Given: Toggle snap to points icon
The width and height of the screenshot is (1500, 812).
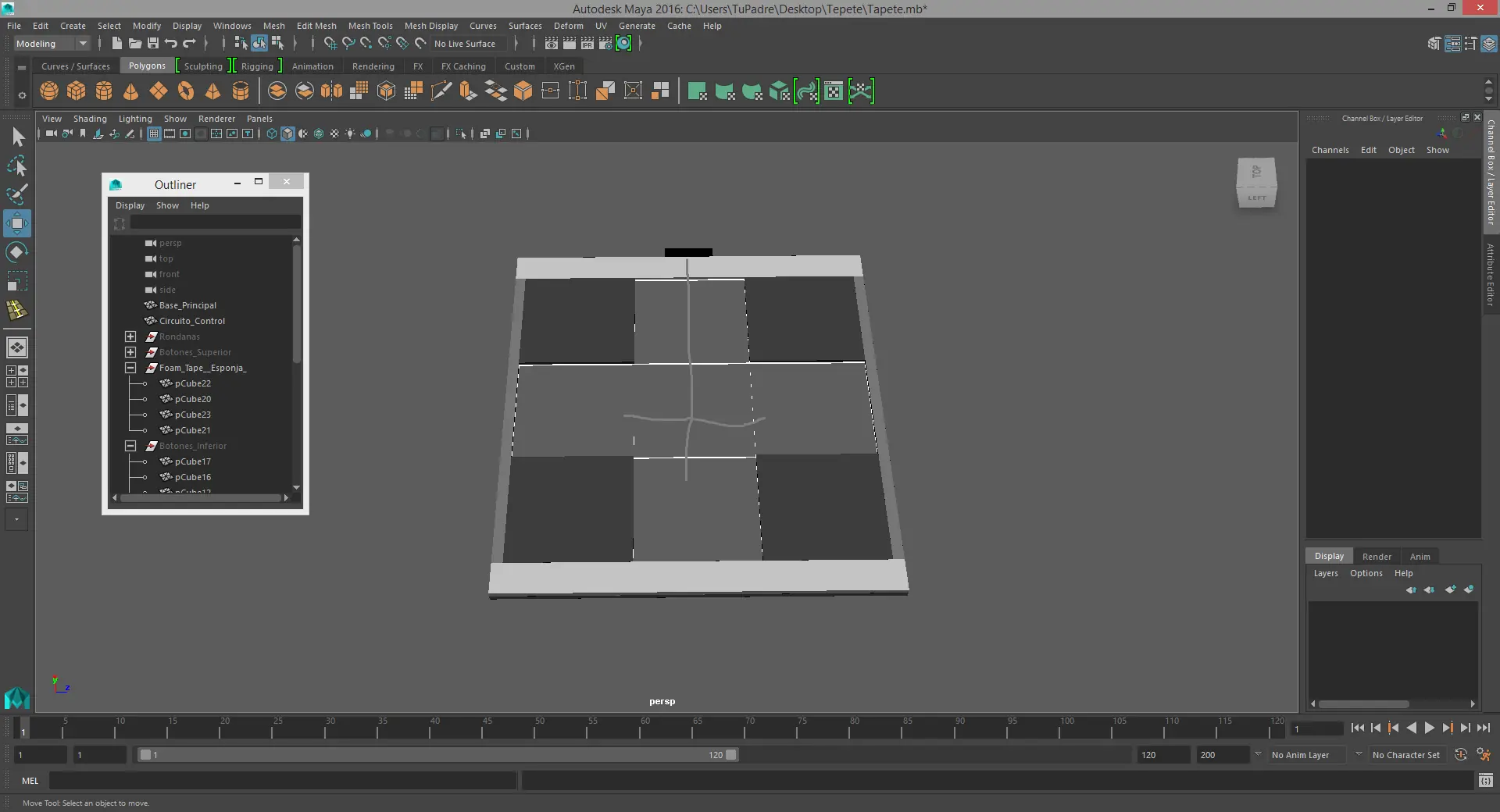Looking at the screenshot, I should click(366, 44).
